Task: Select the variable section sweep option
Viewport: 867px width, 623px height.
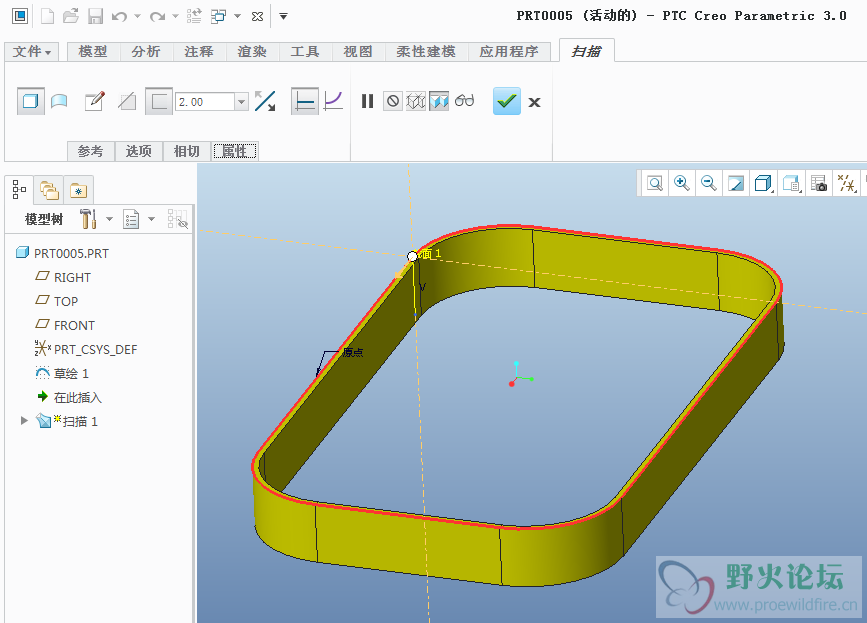Action: coord(333,101)
